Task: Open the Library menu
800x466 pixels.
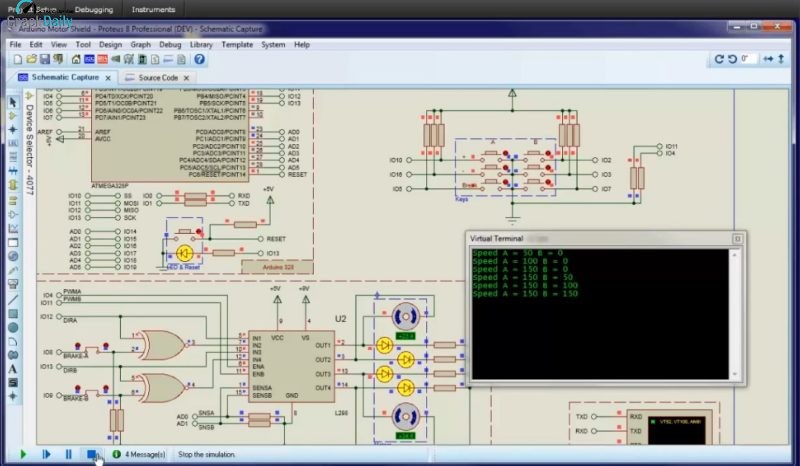Action: (x=200, y=45)
